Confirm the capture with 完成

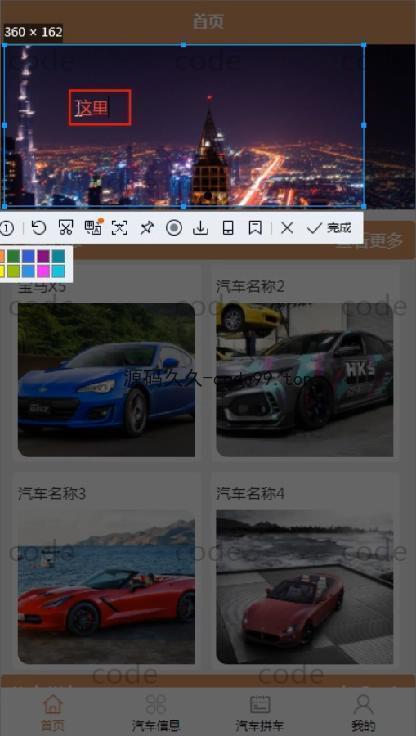pyautogui.click(x=329, y=228)
